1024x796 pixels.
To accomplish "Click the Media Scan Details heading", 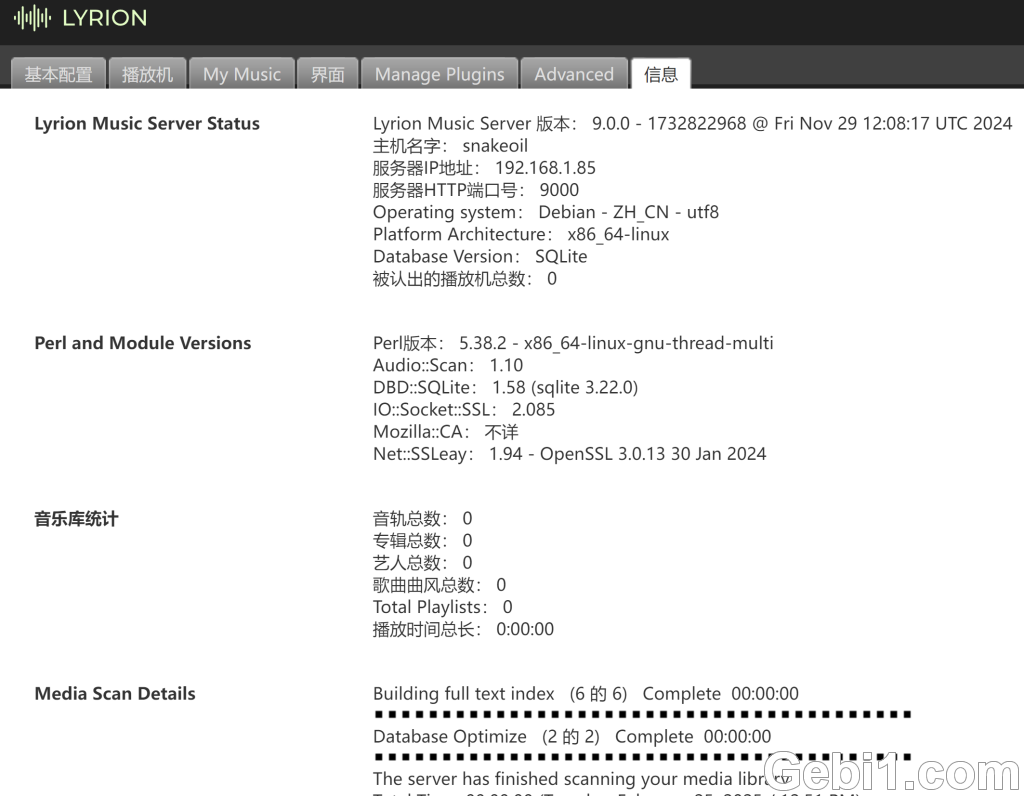I will (115, 693).
